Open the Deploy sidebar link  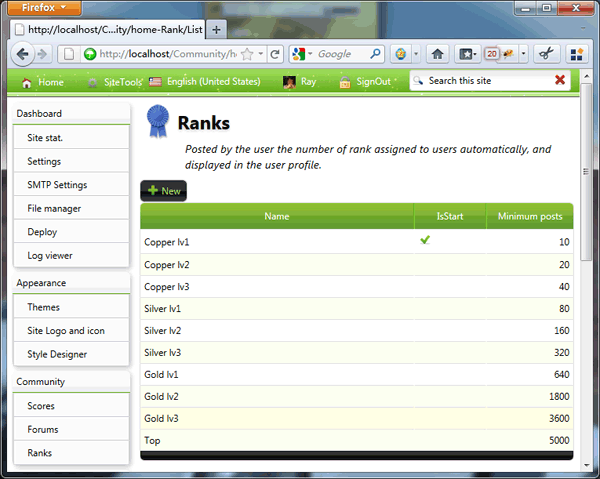[x=71, y=232]
